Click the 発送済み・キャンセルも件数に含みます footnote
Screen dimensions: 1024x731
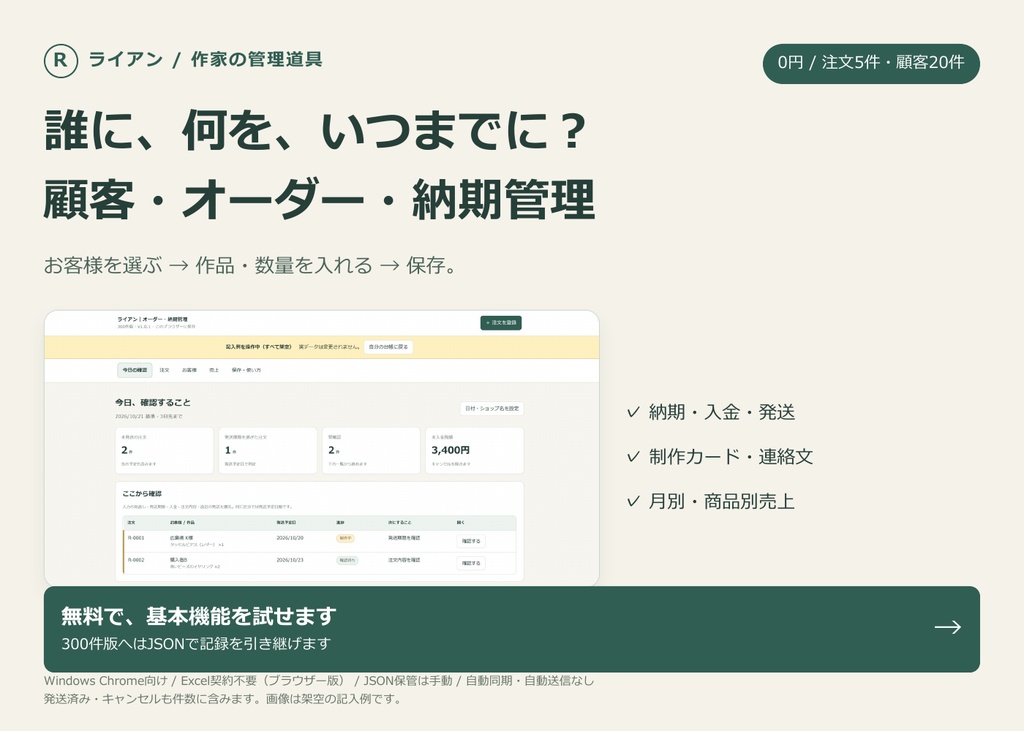pos(223,699)
